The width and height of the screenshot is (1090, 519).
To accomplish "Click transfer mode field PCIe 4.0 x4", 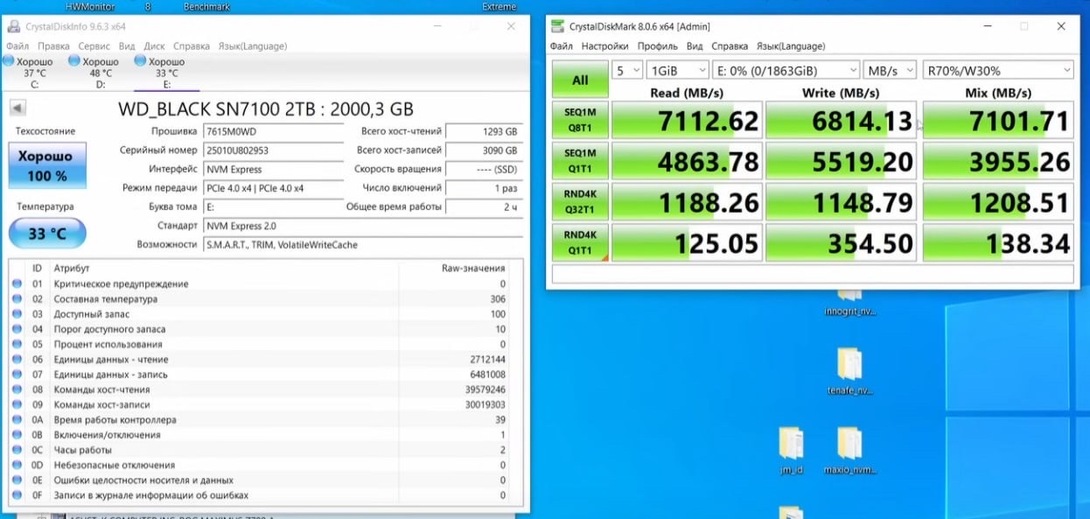I will tap(272, 188).
